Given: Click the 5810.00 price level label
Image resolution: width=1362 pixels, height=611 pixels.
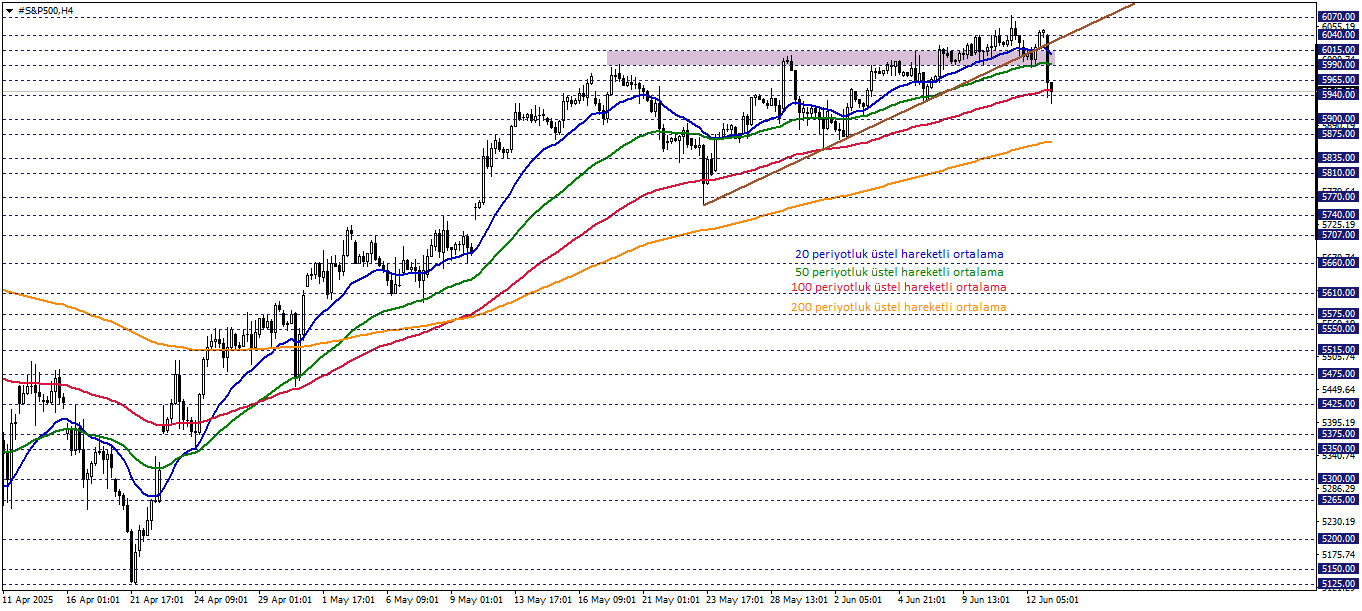Looking at the screenshot, I should click(1338, 172).
